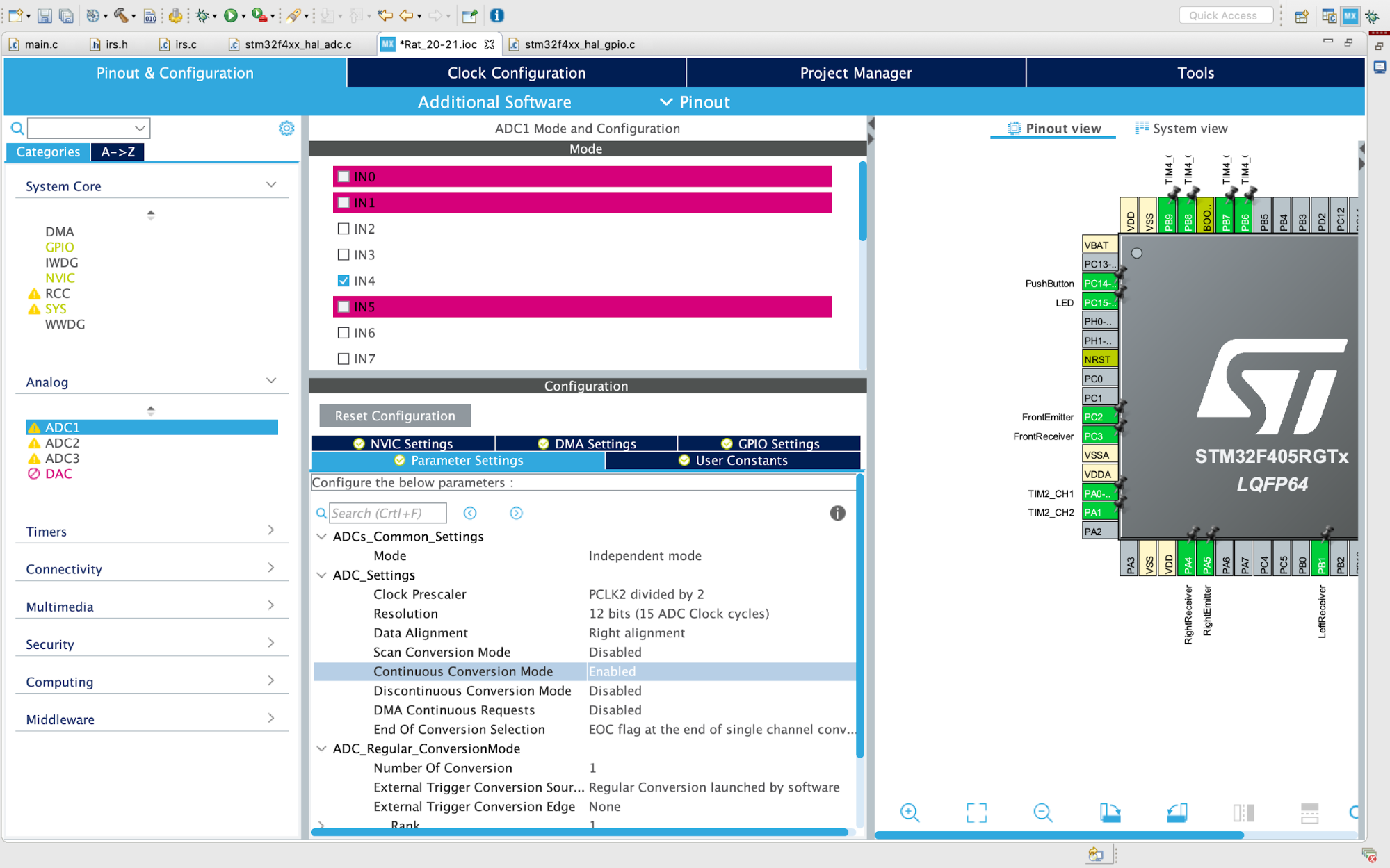
Task: Open the Pinout dropdown menu
Action: pyautogui.click(x=695, y=102)
